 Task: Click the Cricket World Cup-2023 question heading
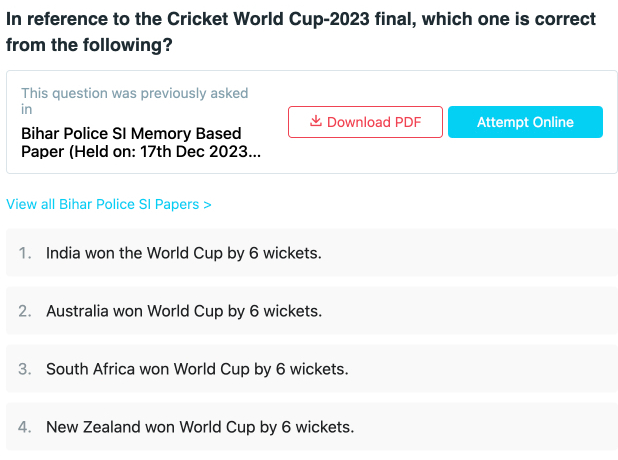[301, 32]
